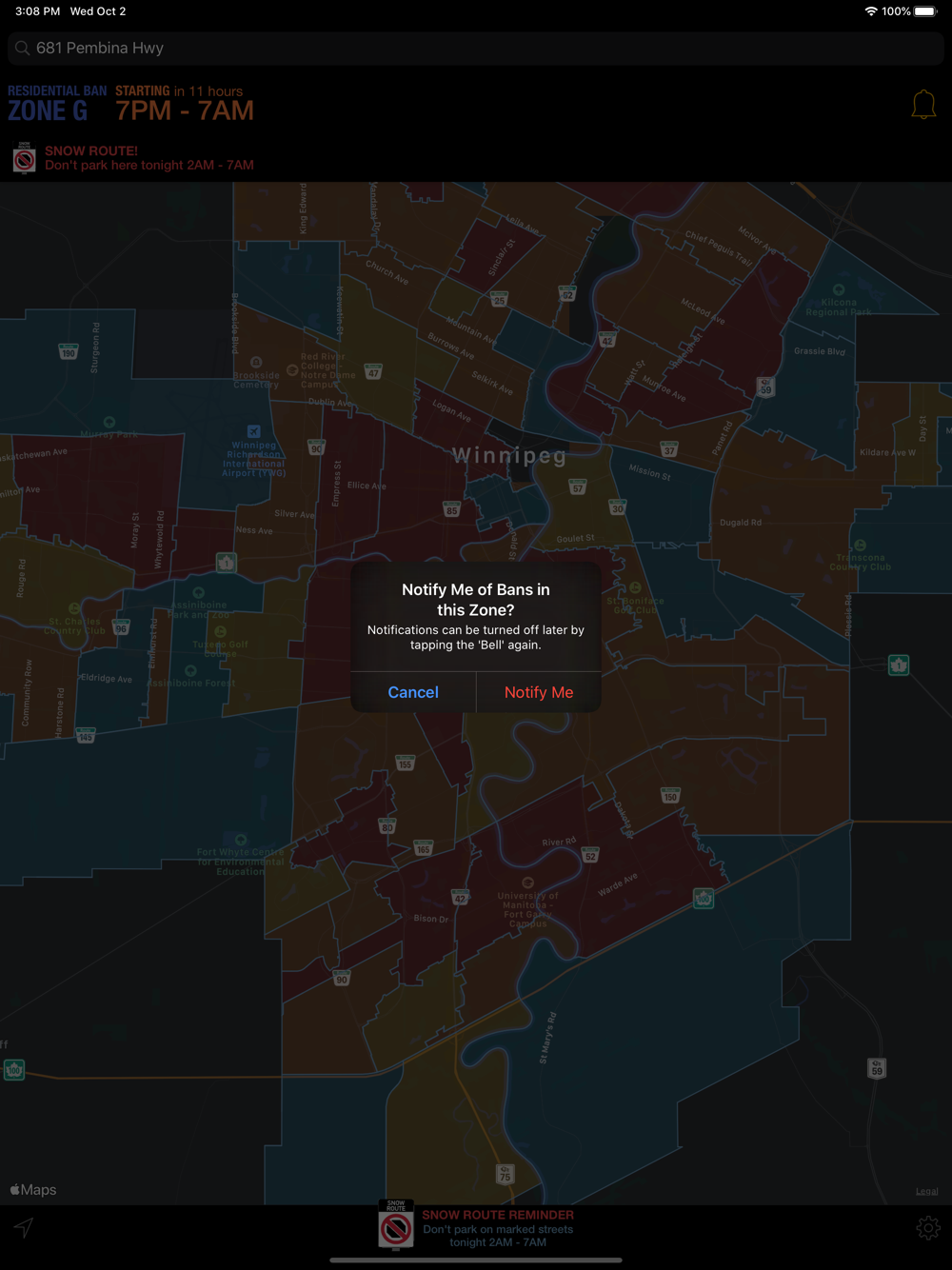Tap the current location arrow icon
Viewport: 952px width, 1270px height.
(x=24, y=1228)
